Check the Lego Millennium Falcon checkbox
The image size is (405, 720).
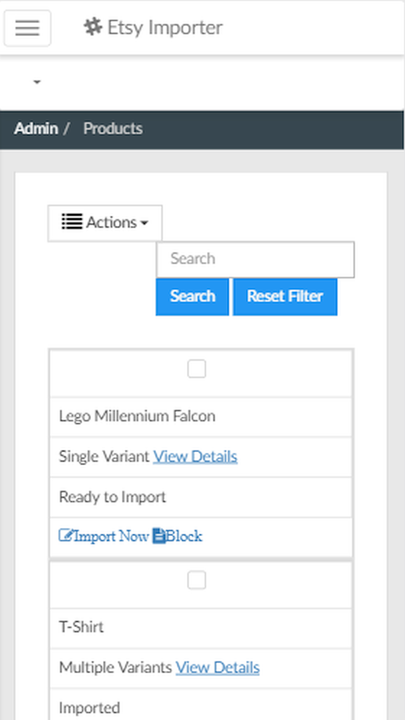click(197, 369)
